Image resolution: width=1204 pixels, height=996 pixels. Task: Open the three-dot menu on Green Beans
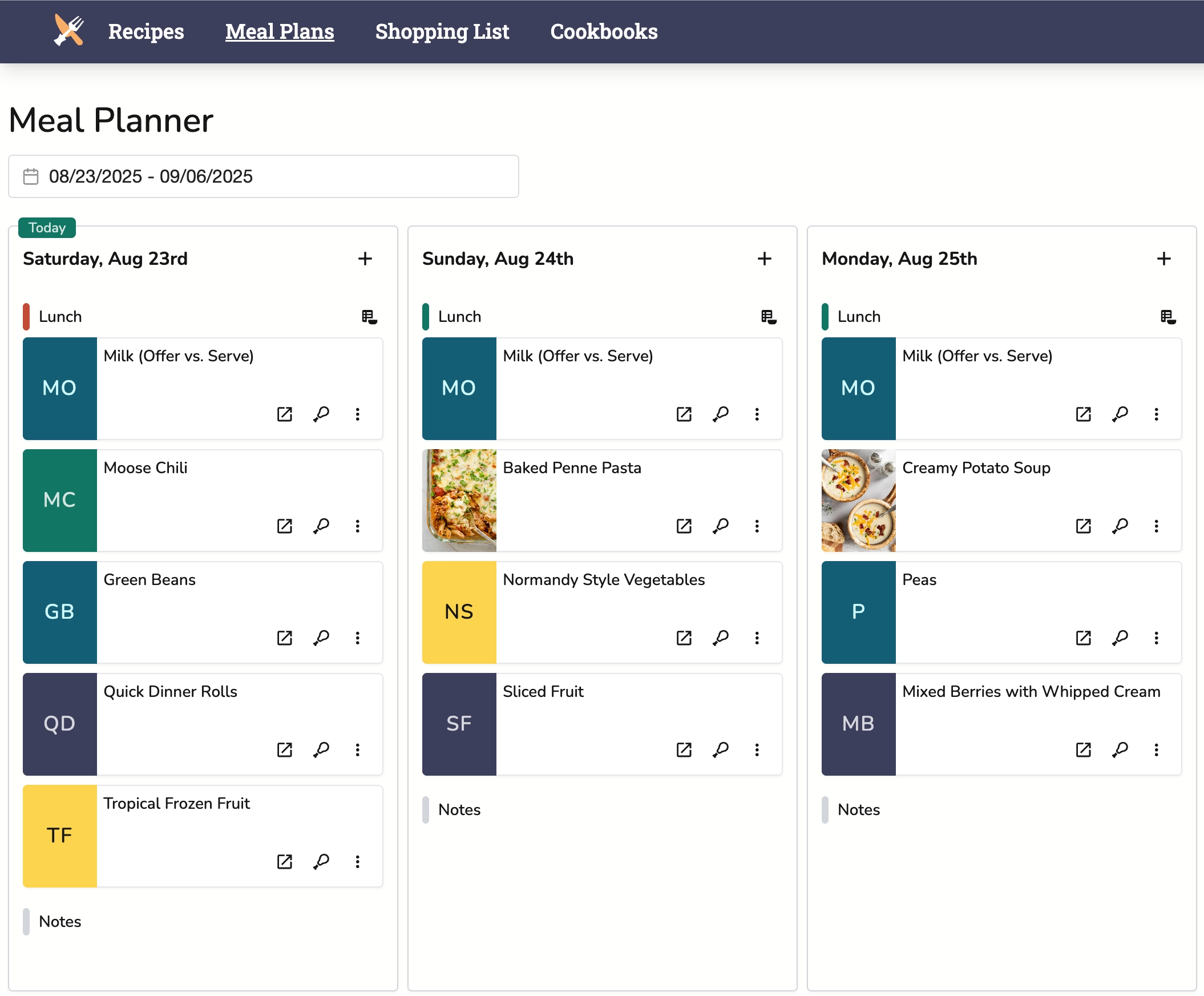358,638
